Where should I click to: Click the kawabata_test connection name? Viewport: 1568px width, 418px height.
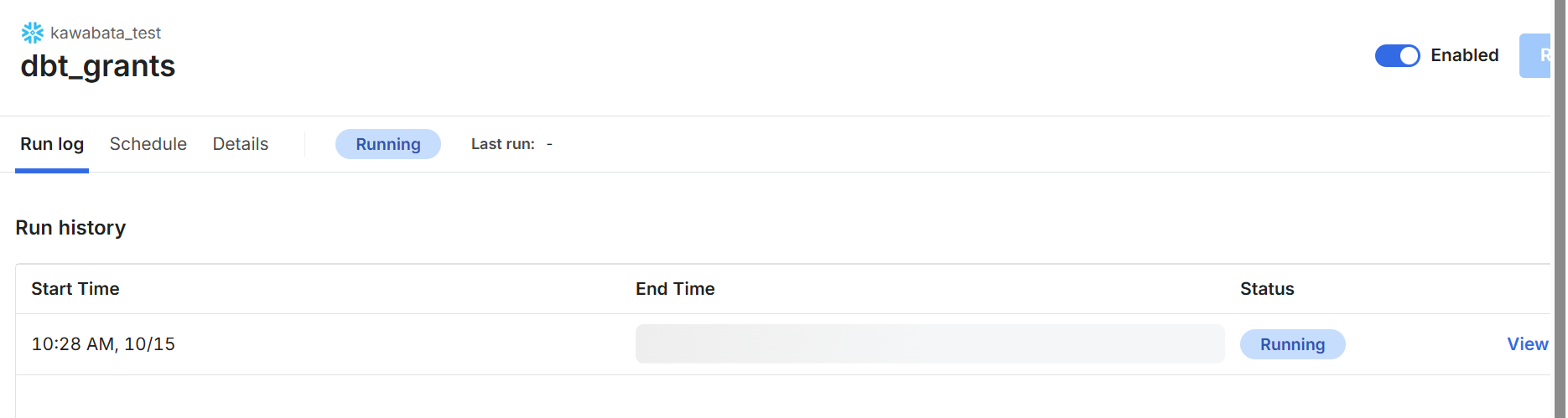106,33
